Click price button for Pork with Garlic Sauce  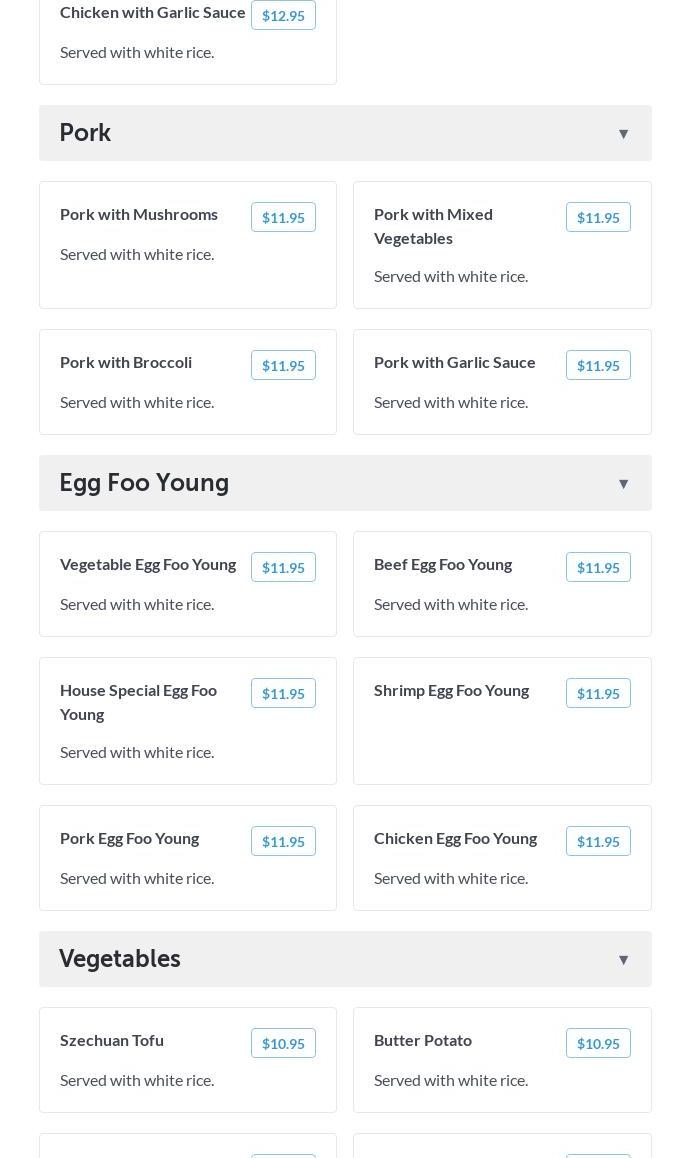click(598, 366)
